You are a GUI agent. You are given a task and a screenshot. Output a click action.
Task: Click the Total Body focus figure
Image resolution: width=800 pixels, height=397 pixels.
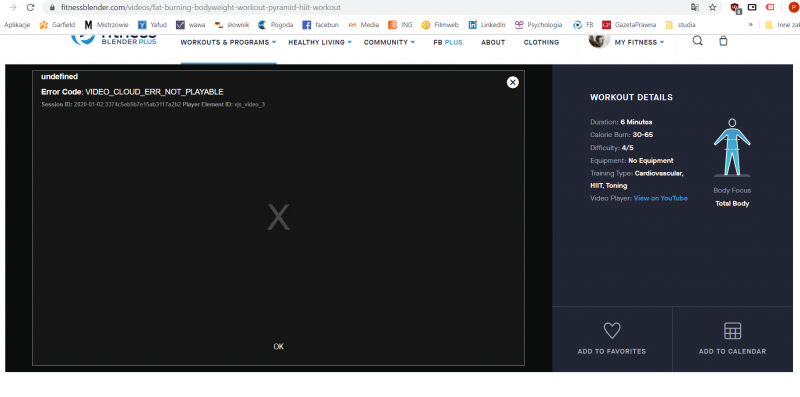[732, 148]
